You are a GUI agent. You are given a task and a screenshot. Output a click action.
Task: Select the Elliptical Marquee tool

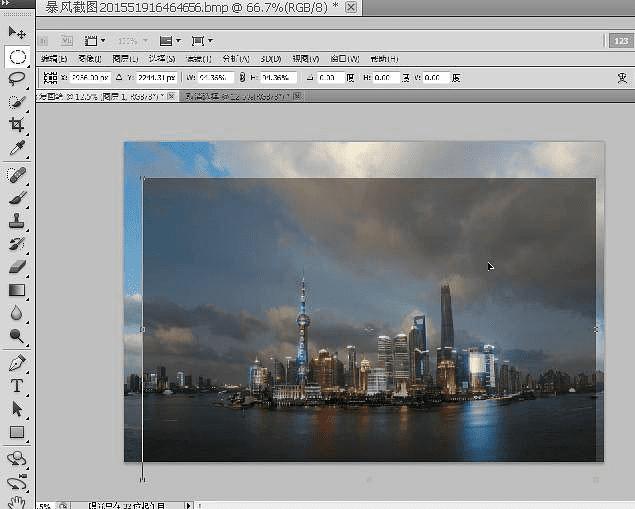(17, 56)
